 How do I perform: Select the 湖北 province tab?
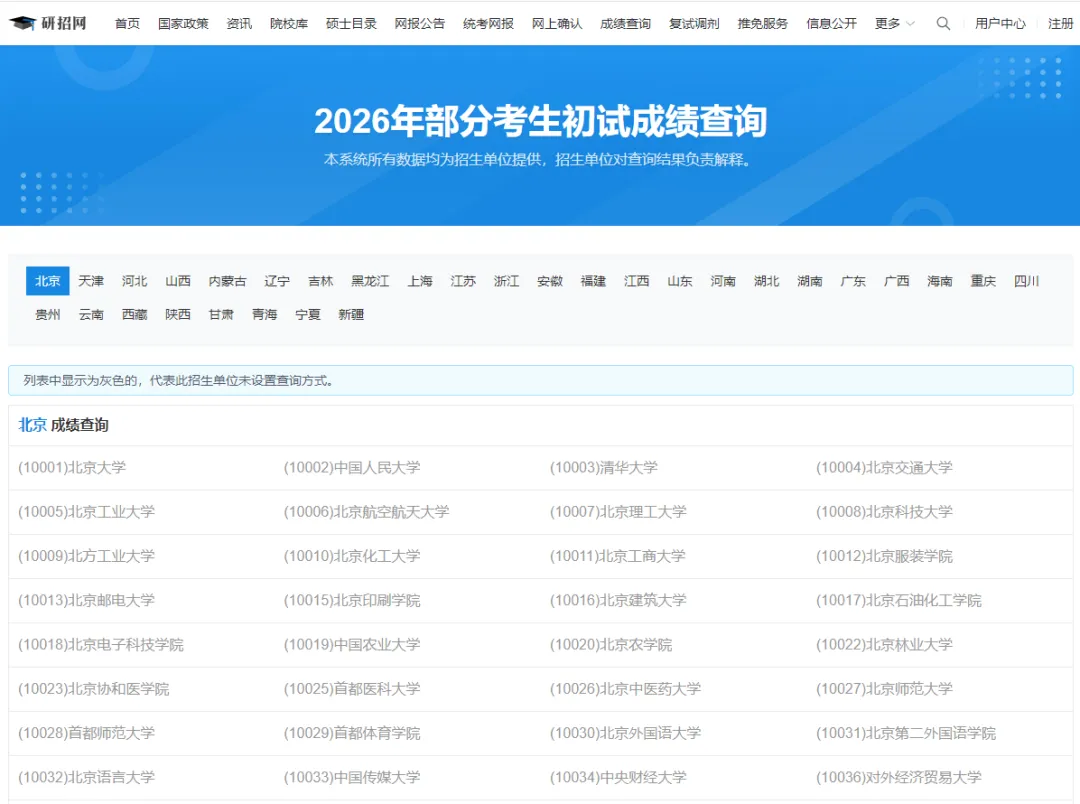(x=767, y=280)
